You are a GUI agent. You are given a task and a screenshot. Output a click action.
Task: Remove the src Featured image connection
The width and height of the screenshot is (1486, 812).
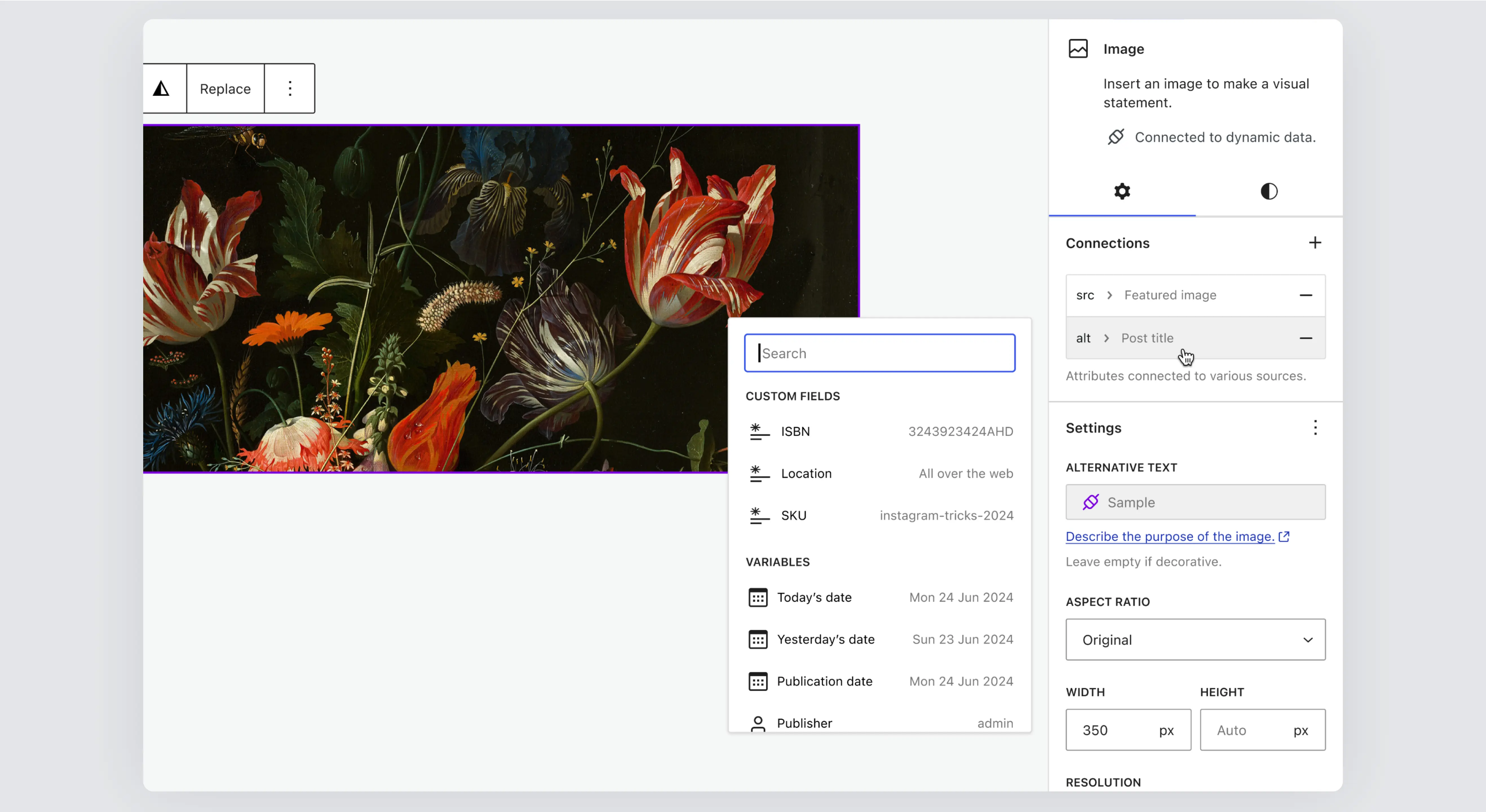1305,295
